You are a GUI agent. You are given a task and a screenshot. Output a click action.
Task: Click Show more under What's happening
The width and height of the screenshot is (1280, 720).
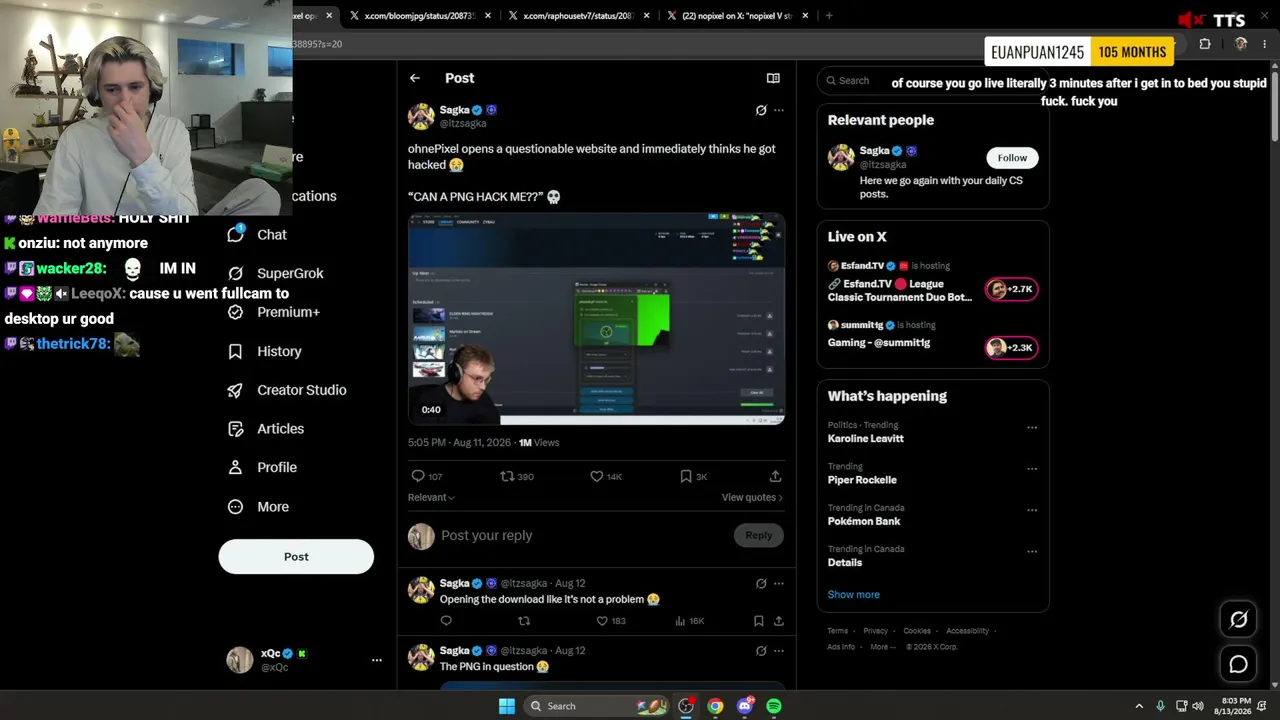[x=854, y=594]
